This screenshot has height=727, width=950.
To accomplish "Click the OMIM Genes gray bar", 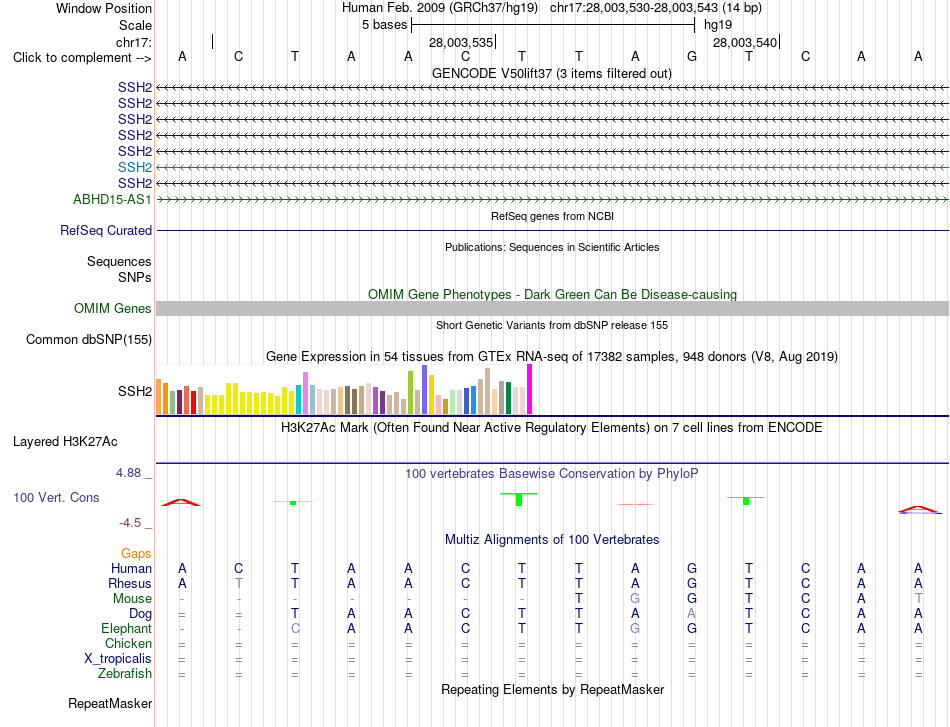I will (552, 308).
